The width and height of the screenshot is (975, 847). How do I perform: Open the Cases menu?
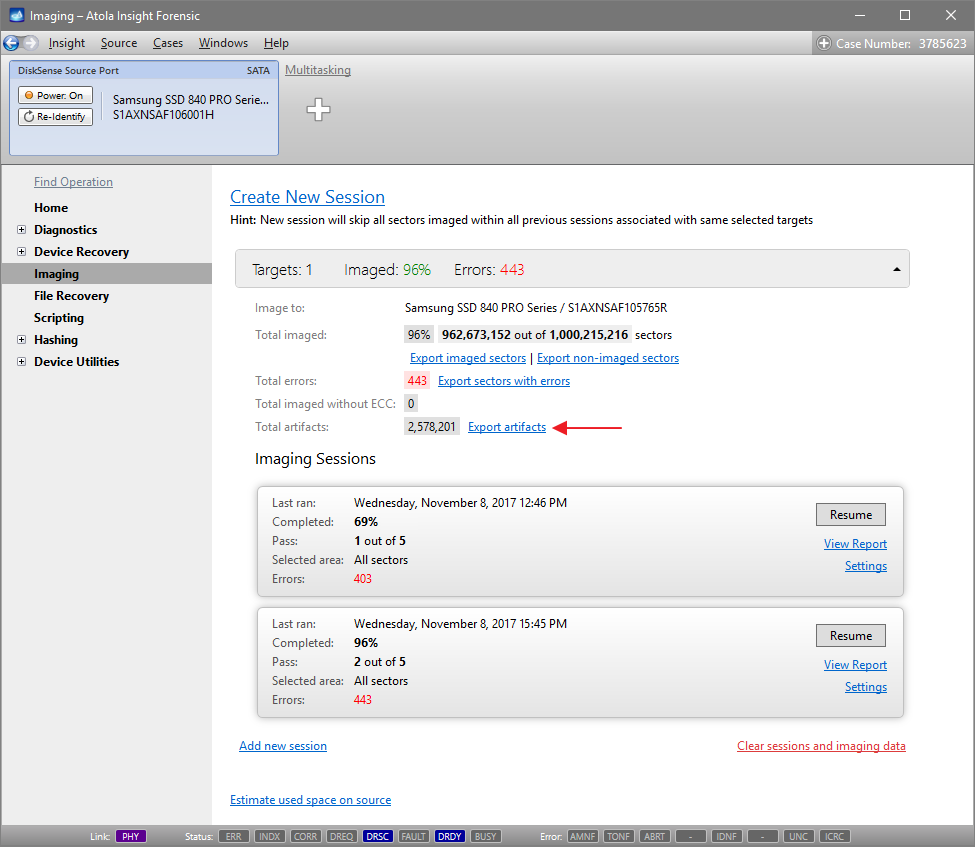[x=168, y=43]
